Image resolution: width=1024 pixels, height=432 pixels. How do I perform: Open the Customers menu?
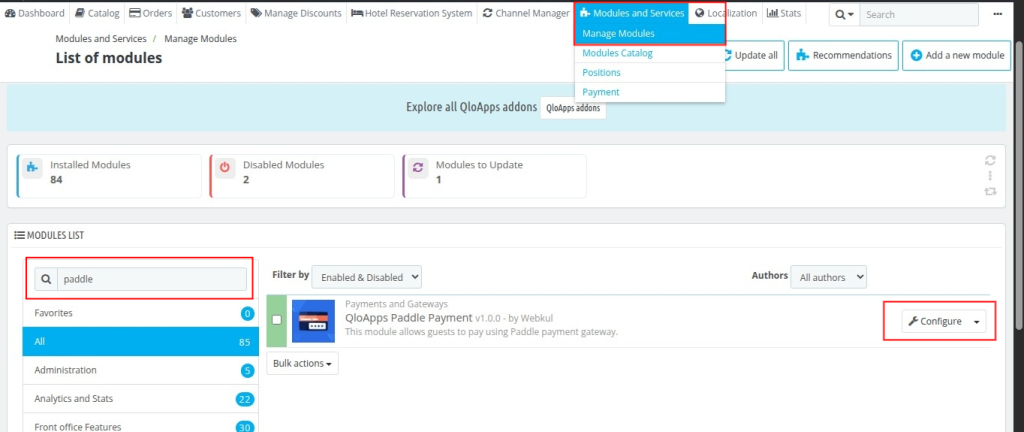pos(211,13)
